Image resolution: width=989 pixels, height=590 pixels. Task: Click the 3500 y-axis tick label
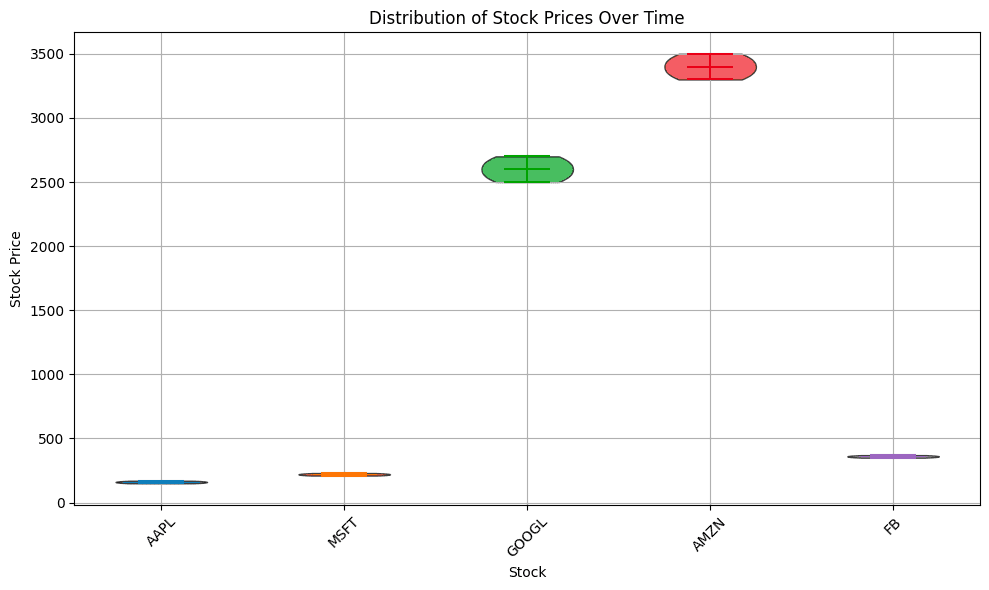[49, 54]
